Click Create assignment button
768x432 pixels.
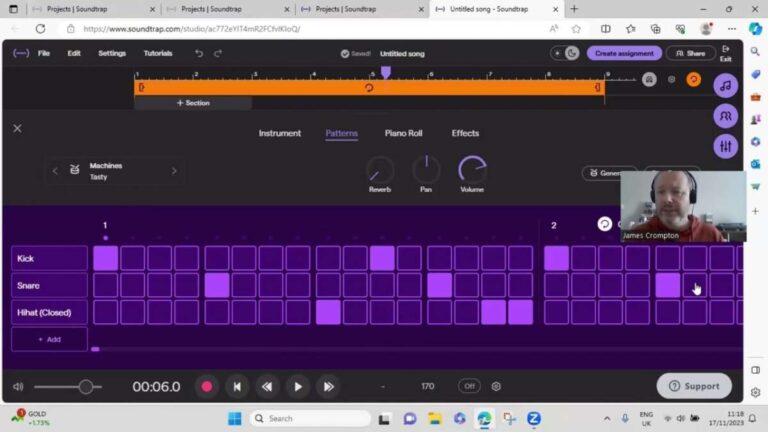click(624, 53)
